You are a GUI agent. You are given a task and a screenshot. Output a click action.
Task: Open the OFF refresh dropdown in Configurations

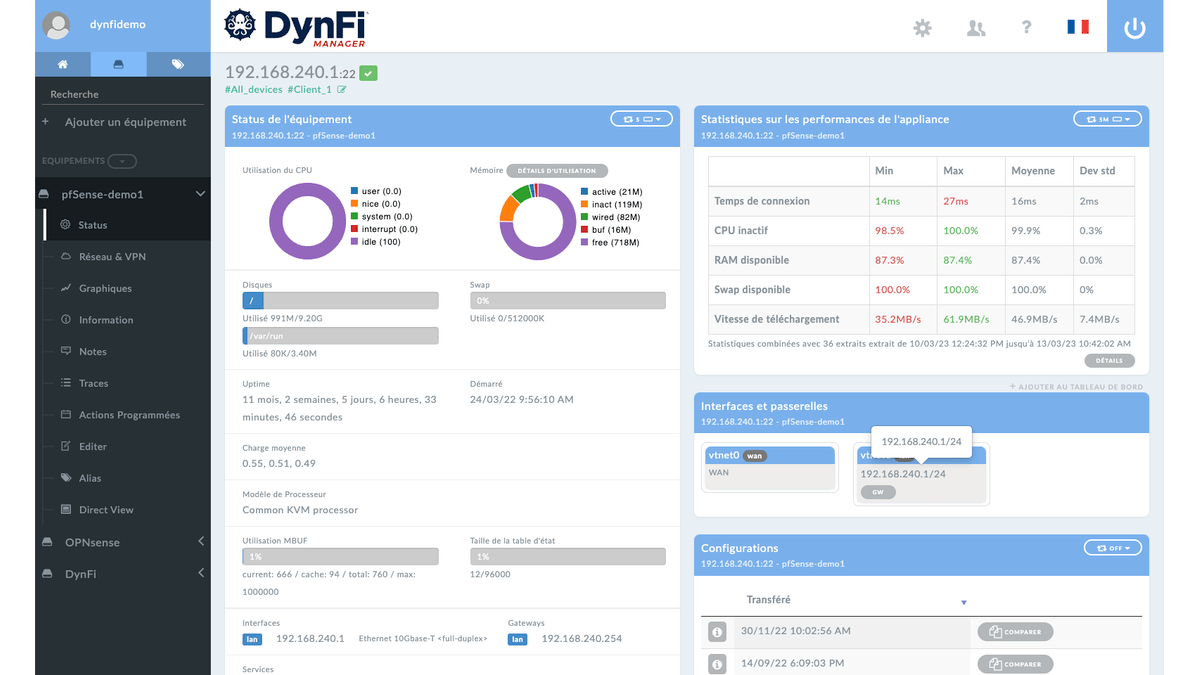point(1112,548)
